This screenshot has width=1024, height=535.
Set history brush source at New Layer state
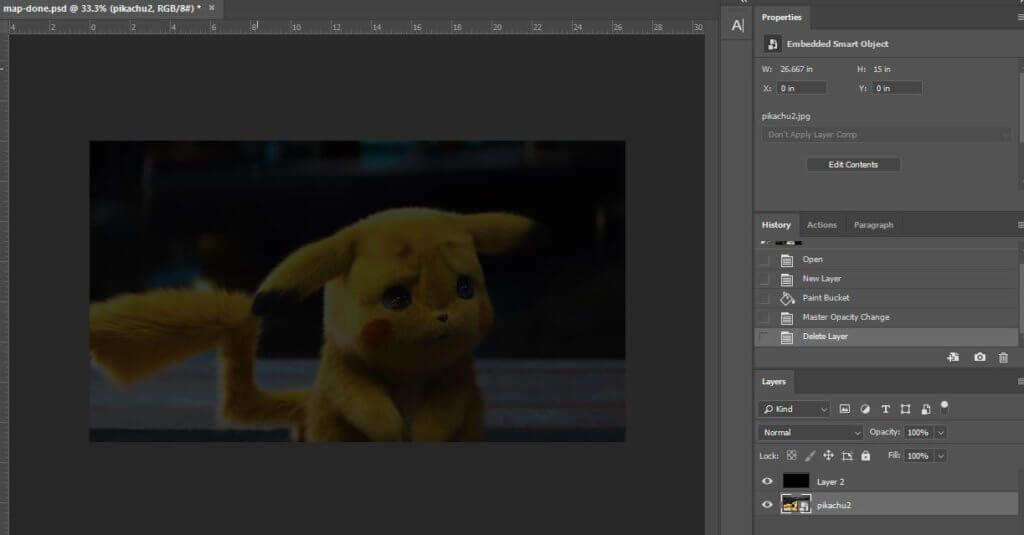[x=764, y=279]
